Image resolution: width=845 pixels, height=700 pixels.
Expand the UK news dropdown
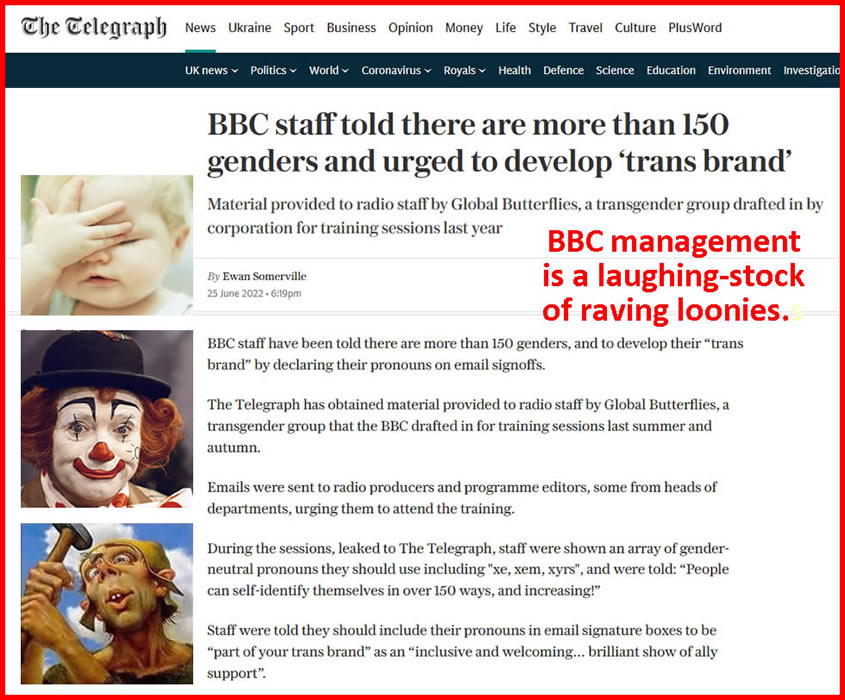click(x=211, y=71)
